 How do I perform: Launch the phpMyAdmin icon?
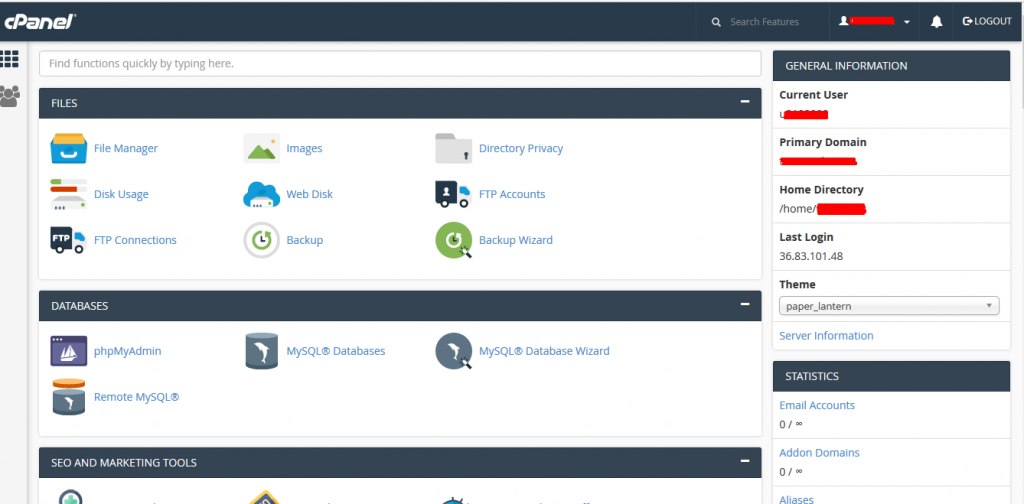click(69, 351)
